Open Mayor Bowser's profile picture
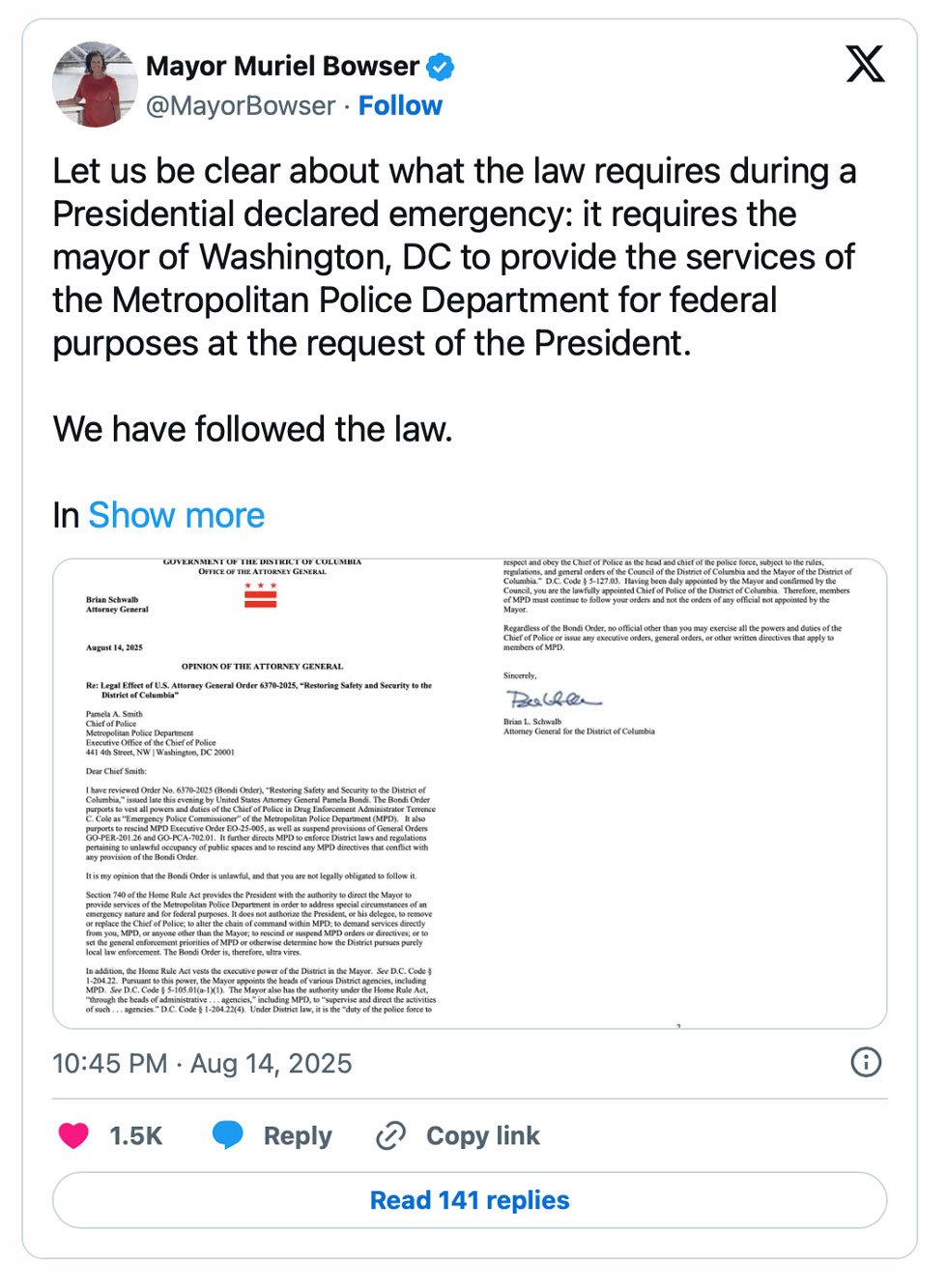Image resolution: width=947 pixels, height=1288 pixels. tap(95, 84)
